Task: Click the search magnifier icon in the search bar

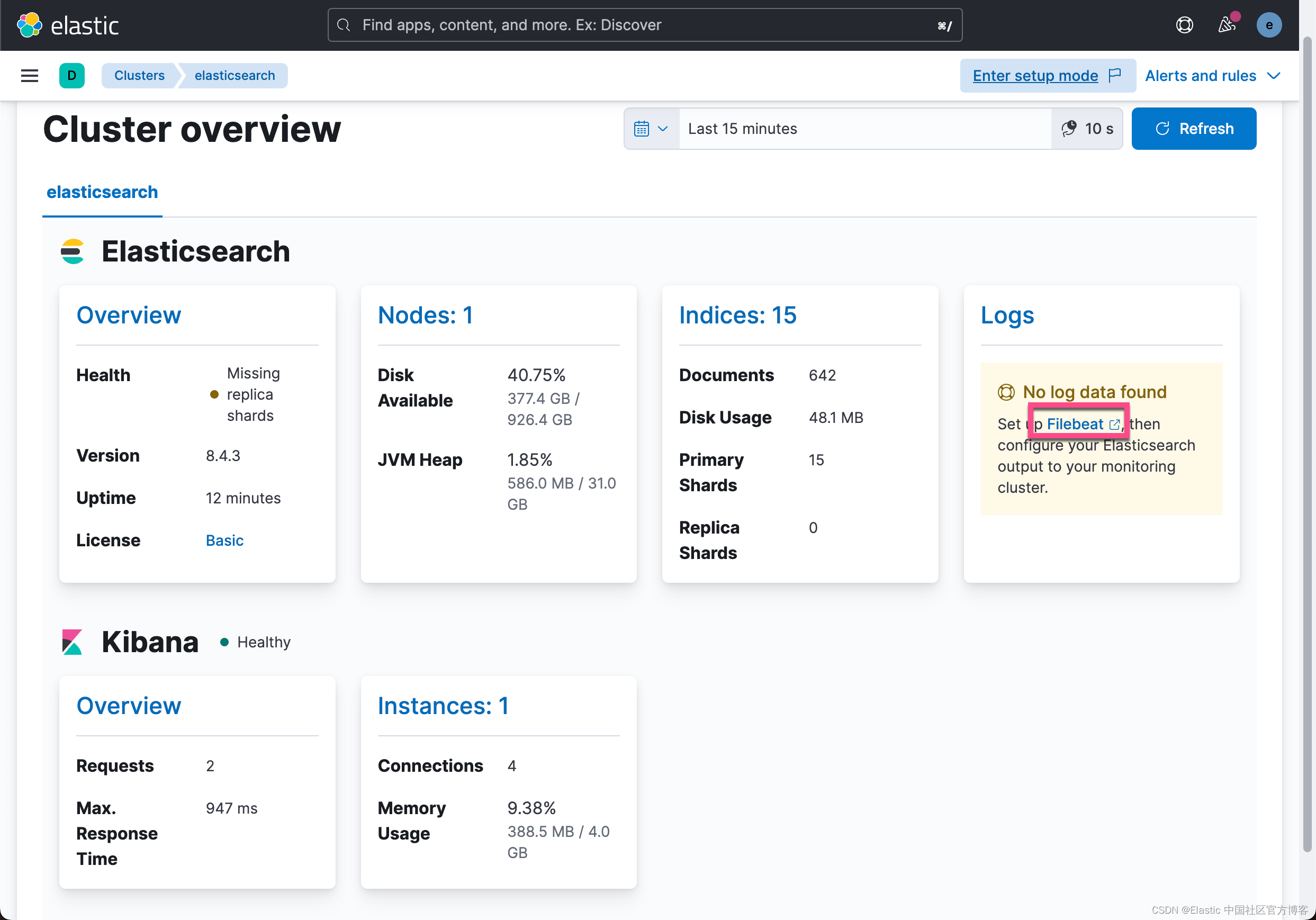Action: pos(344,25)
